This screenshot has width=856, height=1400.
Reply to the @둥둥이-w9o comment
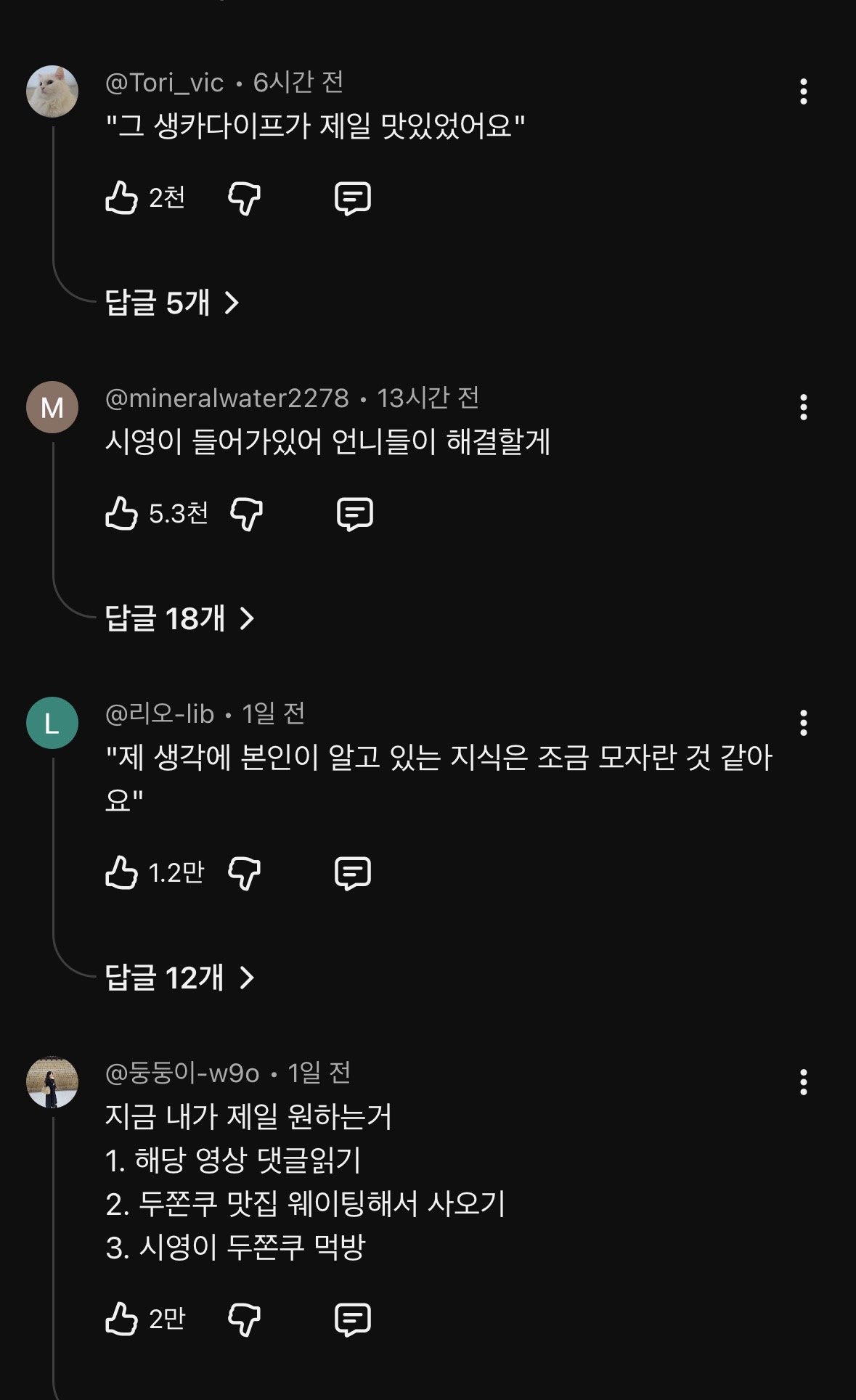point(353,1319)
